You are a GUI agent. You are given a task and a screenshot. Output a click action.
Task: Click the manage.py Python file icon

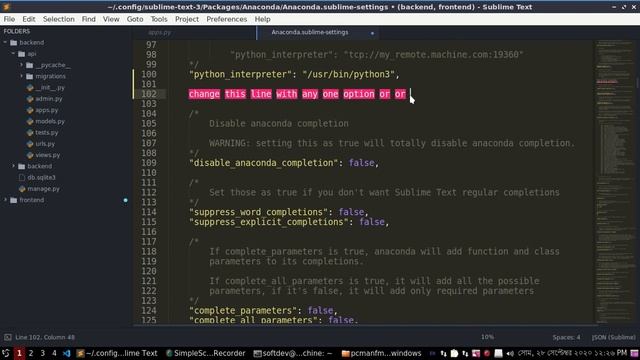[x=22, y=189]
